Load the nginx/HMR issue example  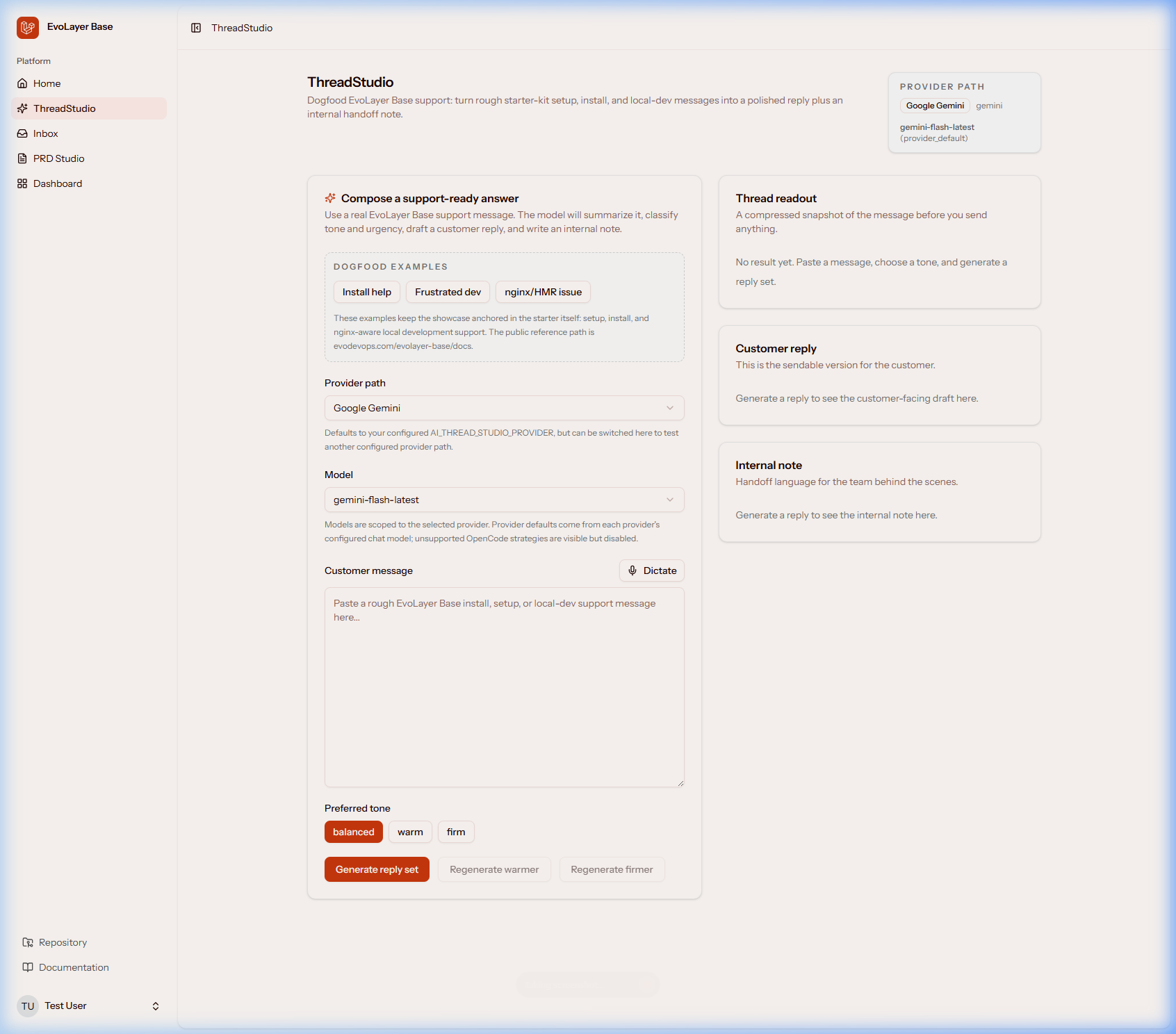tap(543, 292)
